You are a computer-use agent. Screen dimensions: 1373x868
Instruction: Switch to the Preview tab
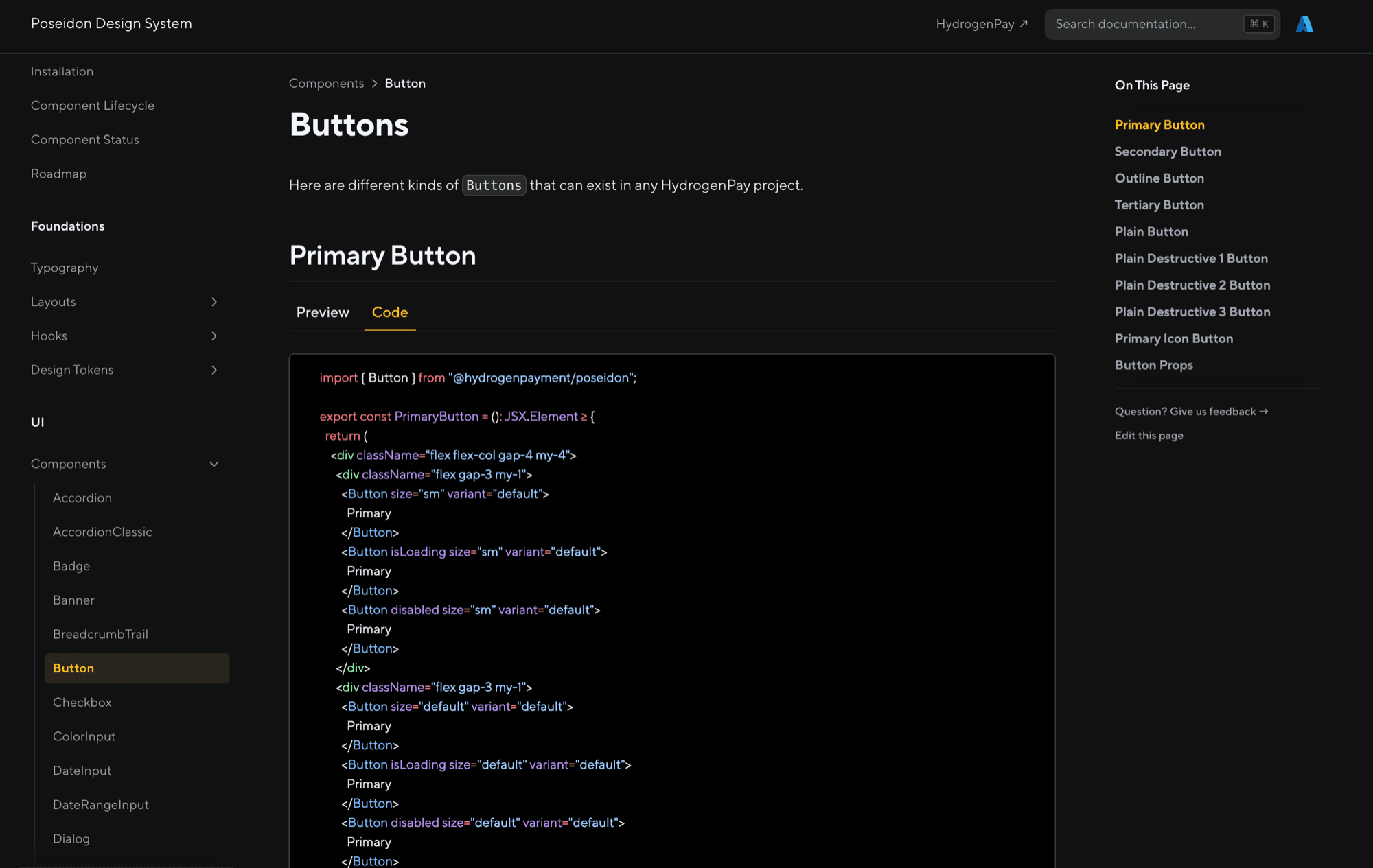coord(323,312)
